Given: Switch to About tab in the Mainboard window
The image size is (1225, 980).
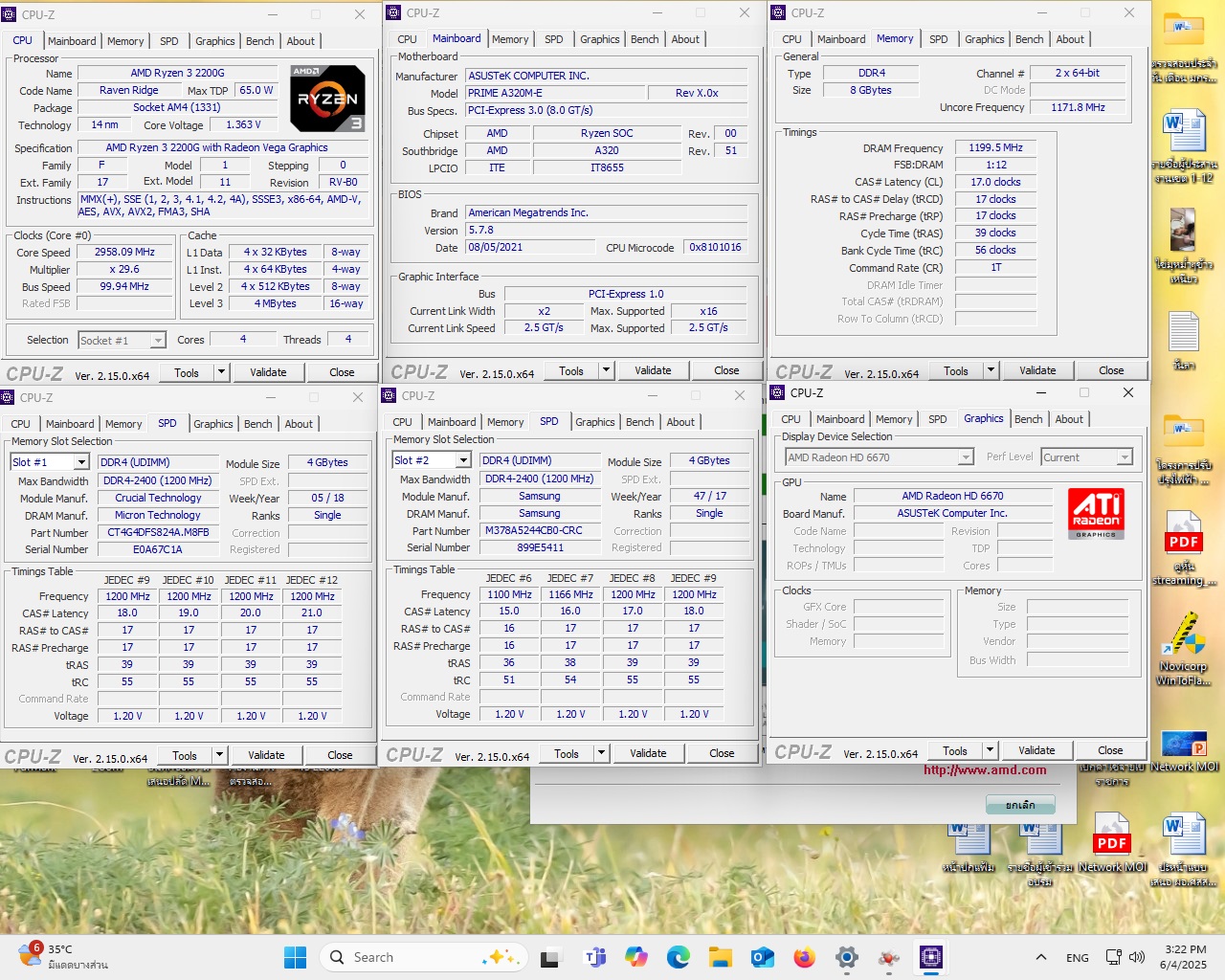Looking at the screenshot, I should pos(685,39).
